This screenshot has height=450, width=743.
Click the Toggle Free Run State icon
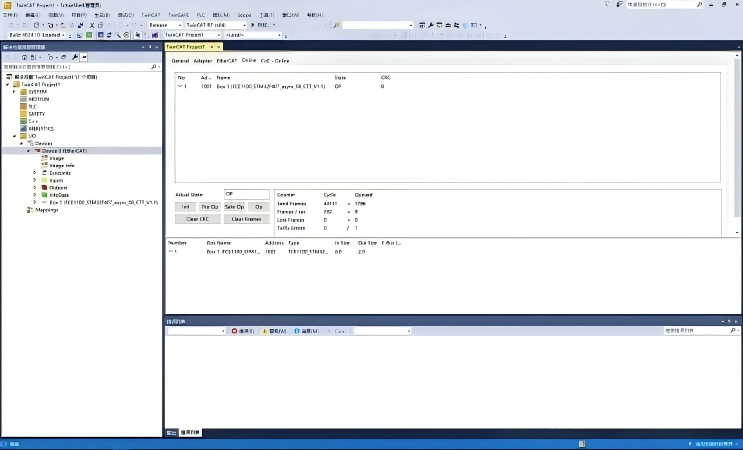[x=126, y=35]
